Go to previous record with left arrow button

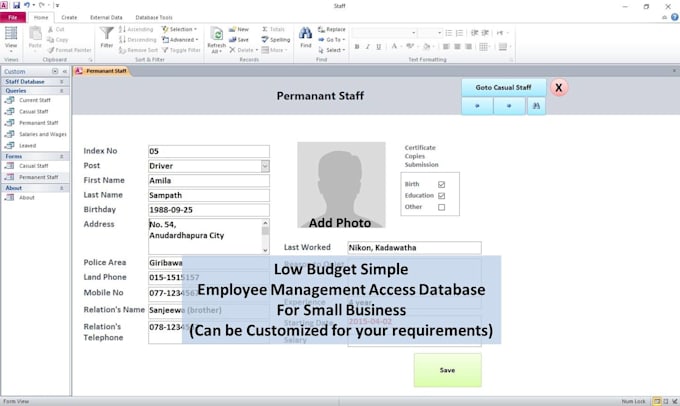pyautogui.click(x=477, y=106)
